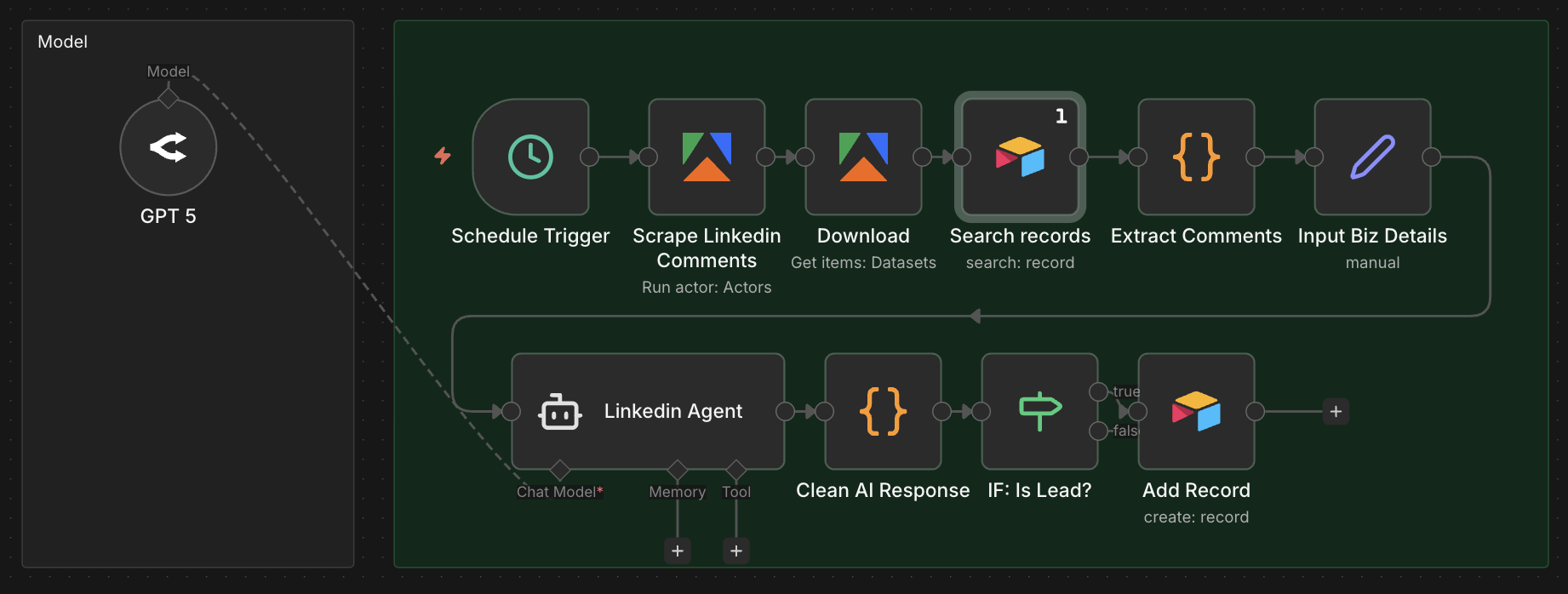Click the Add Record output connector
This screenshot has width=1568, height=594.
(x=1255, y=412)
